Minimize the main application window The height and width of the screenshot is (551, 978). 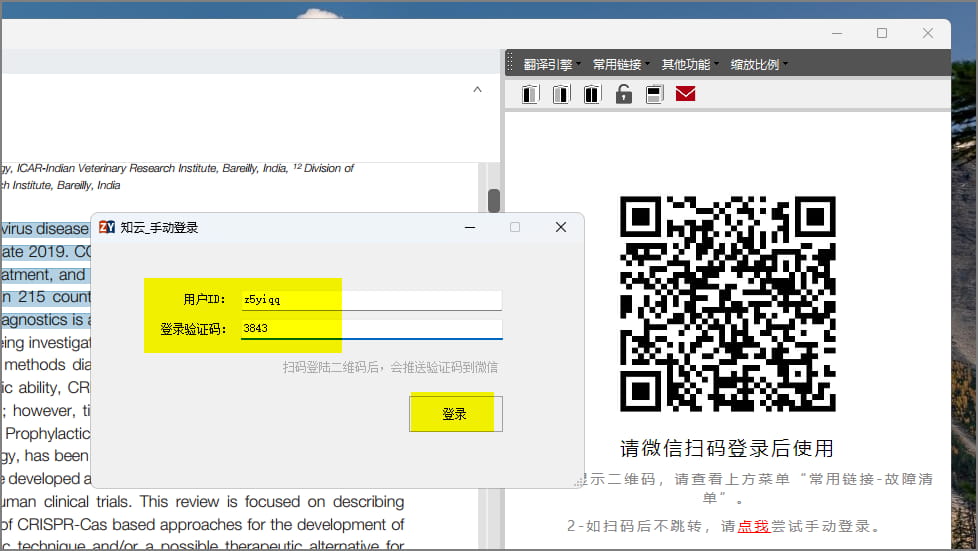pos(837,33)
